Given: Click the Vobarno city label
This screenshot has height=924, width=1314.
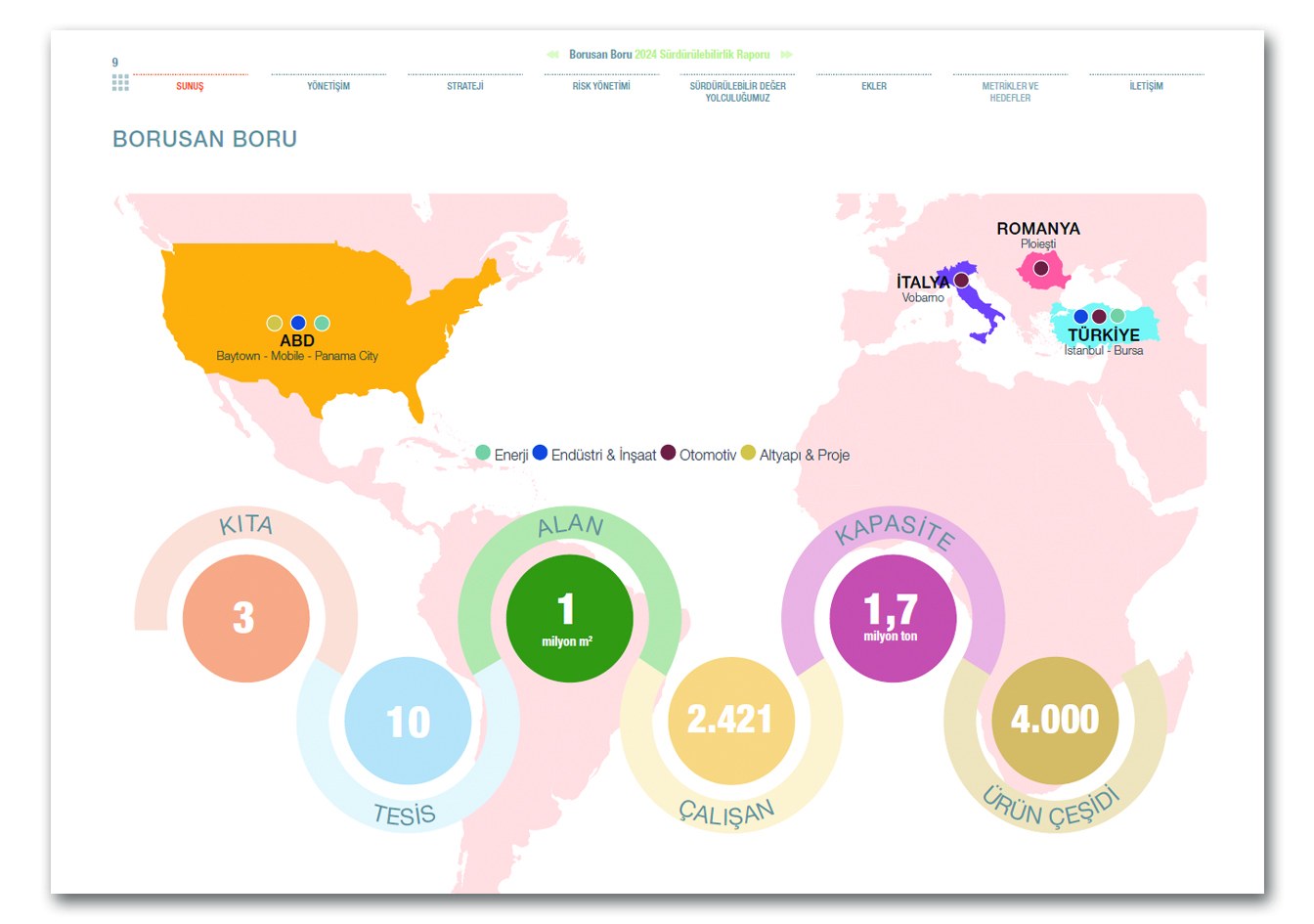Looking at the screenshot, I should point(923,297).
